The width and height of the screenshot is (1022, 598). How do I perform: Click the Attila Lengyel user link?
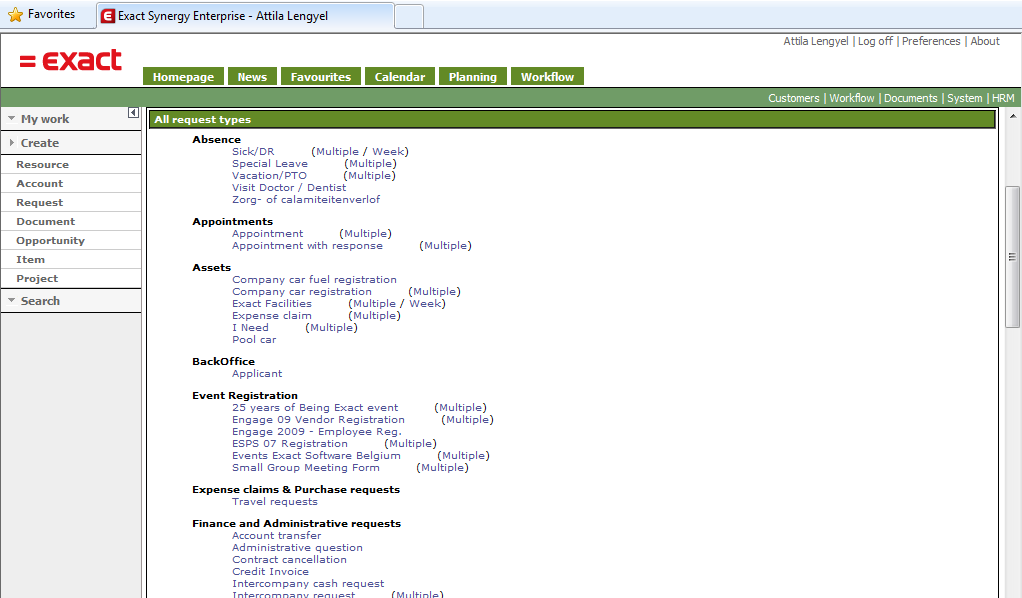(815, 41)
